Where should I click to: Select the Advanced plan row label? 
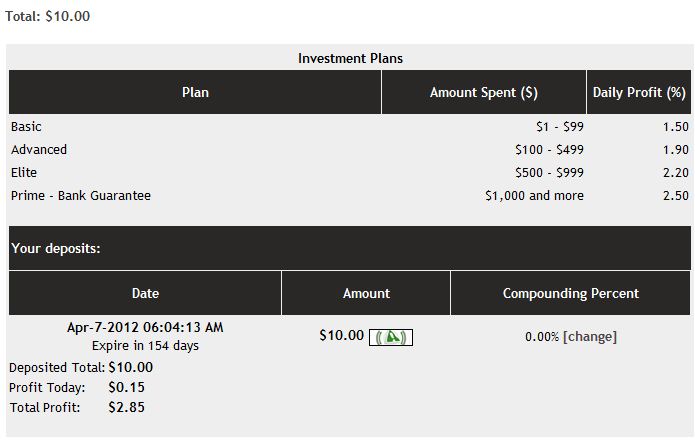[39, 150]
